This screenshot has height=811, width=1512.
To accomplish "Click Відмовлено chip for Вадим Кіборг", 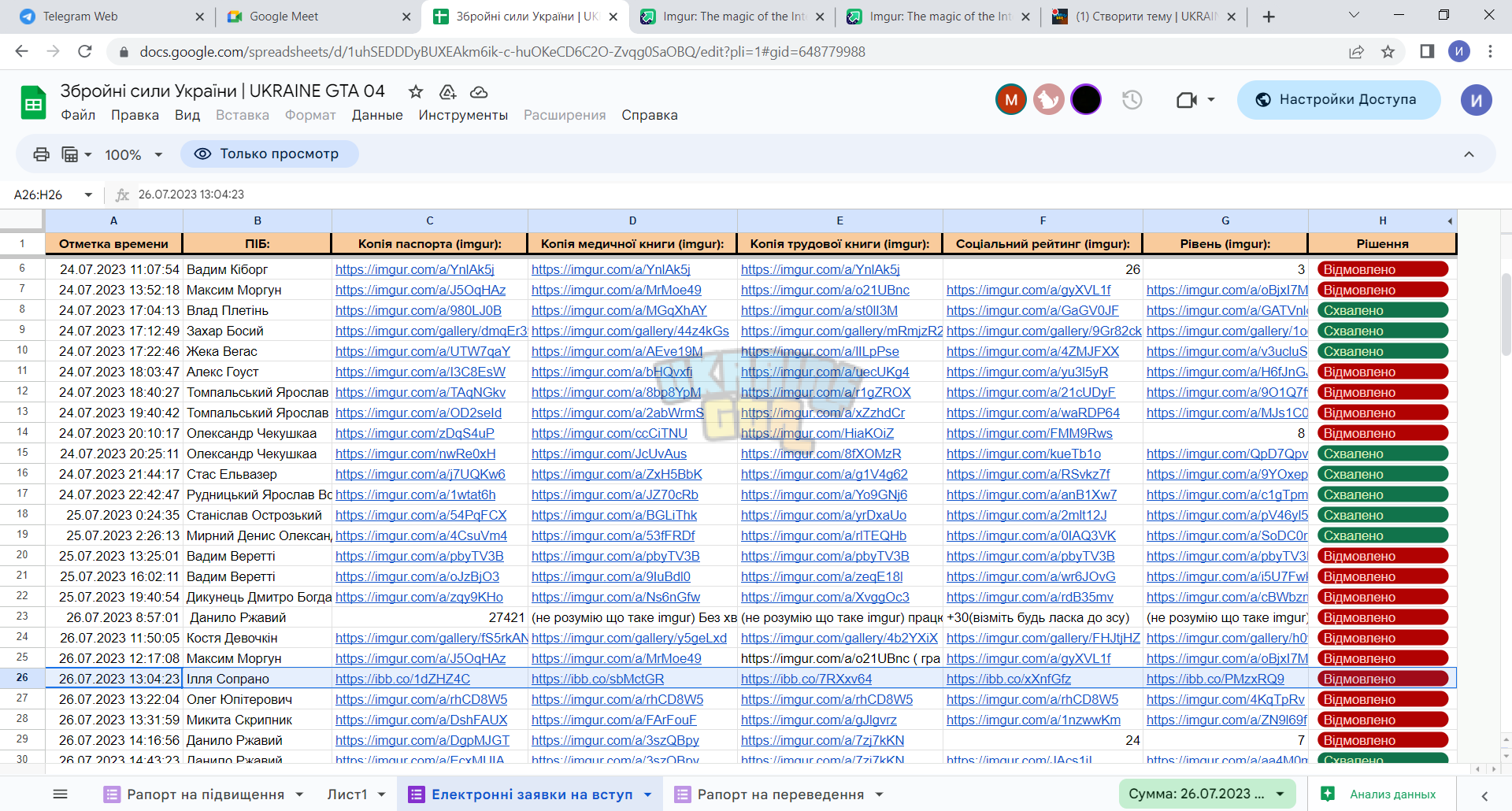I will point(1383,269).
